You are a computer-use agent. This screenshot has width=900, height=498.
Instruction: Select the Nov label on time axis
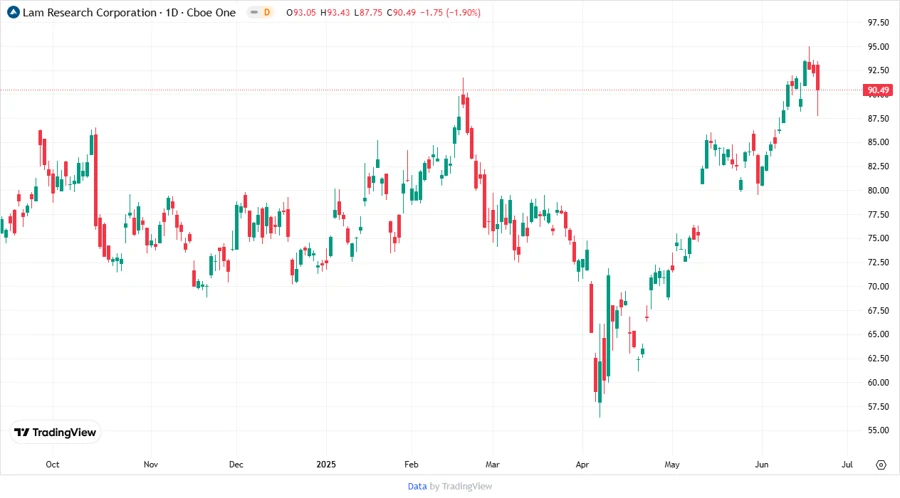(x=150, y=464)
